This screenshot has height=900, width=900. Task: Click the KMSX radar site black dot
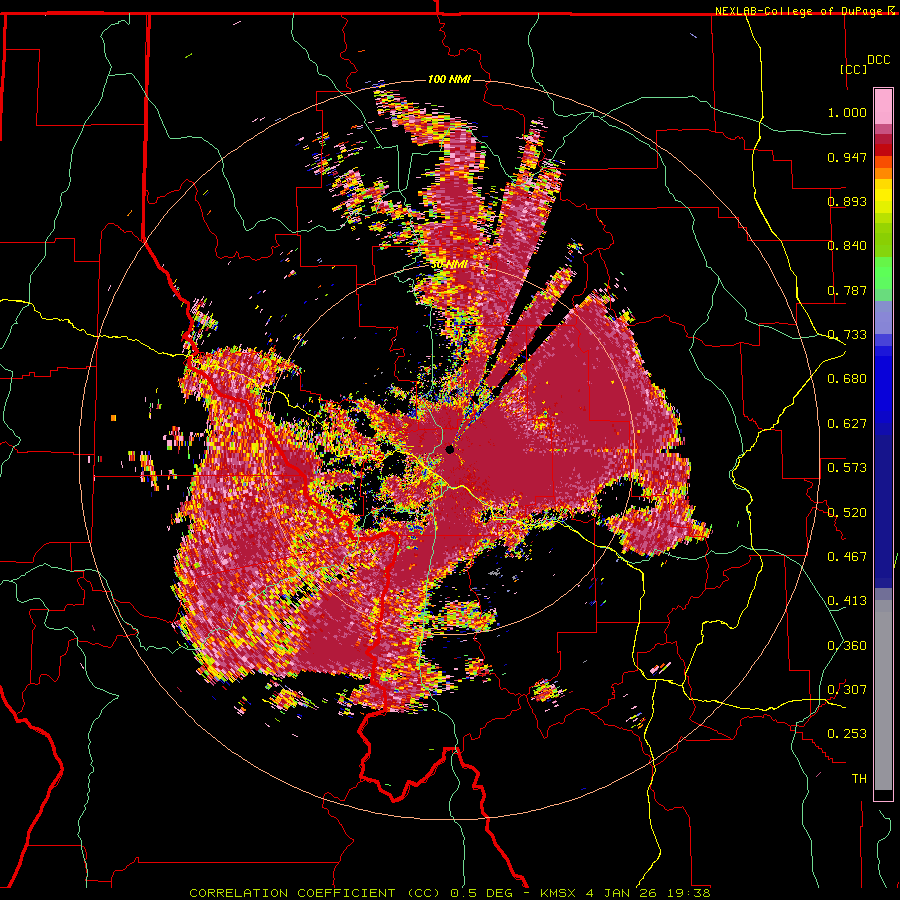point(449,449)
